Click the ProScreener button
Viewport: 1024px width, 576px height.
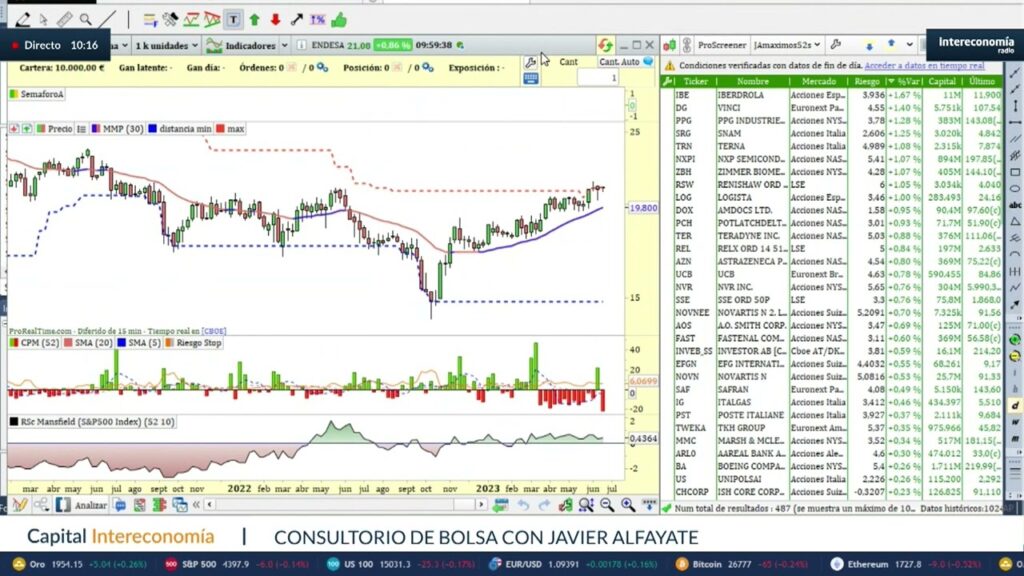point(722,45)
